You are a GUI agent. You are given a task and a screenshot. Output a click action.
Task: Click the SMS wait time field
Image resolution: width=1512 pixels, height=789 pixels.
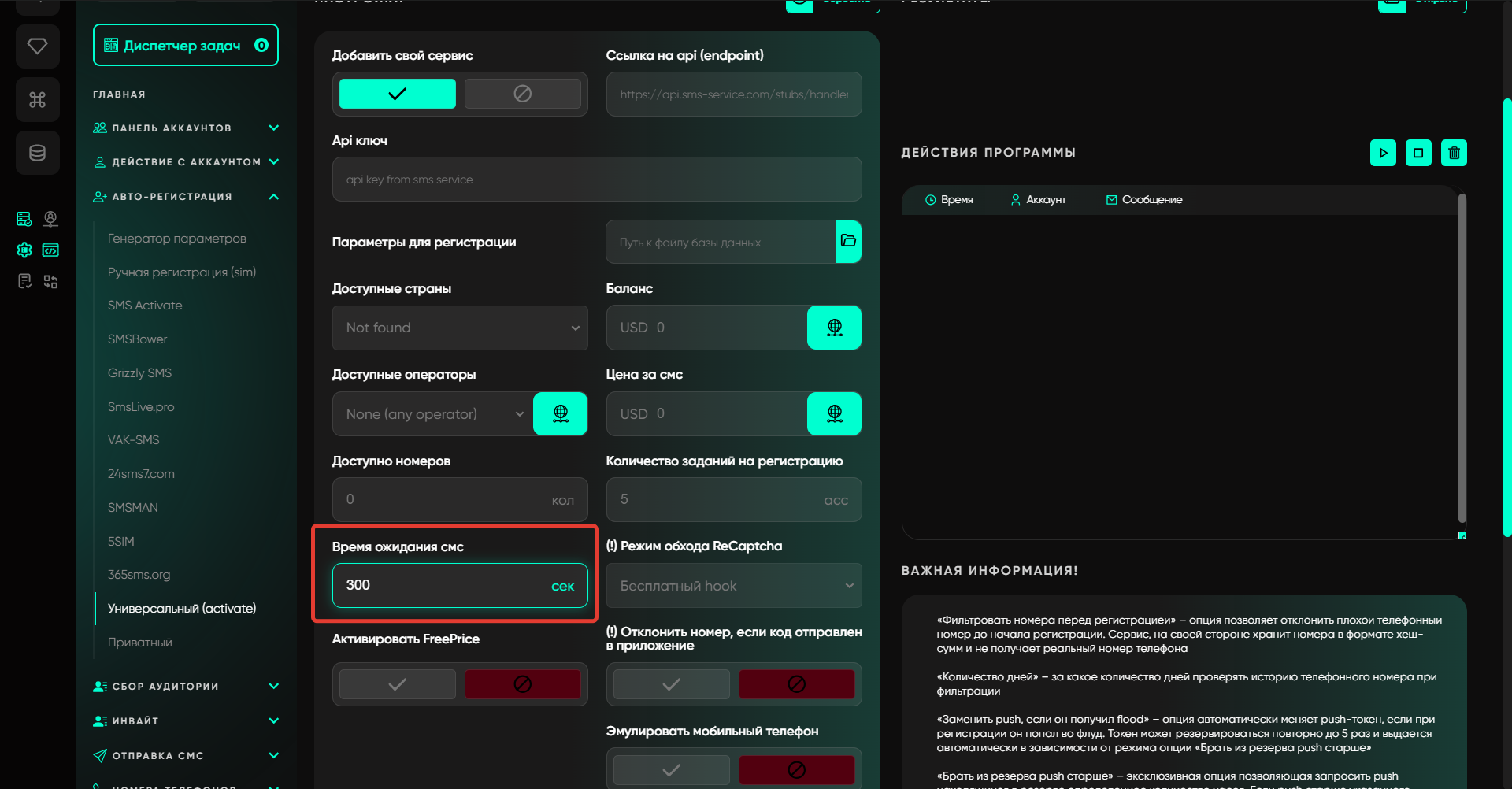pos(441,586)
